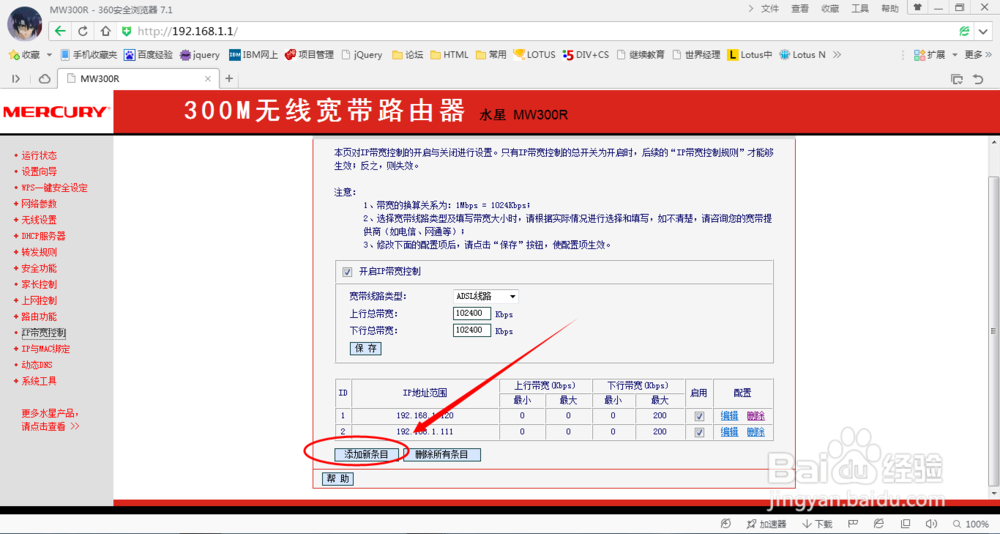Open the 扩展 extensions button

coord(930,55)
